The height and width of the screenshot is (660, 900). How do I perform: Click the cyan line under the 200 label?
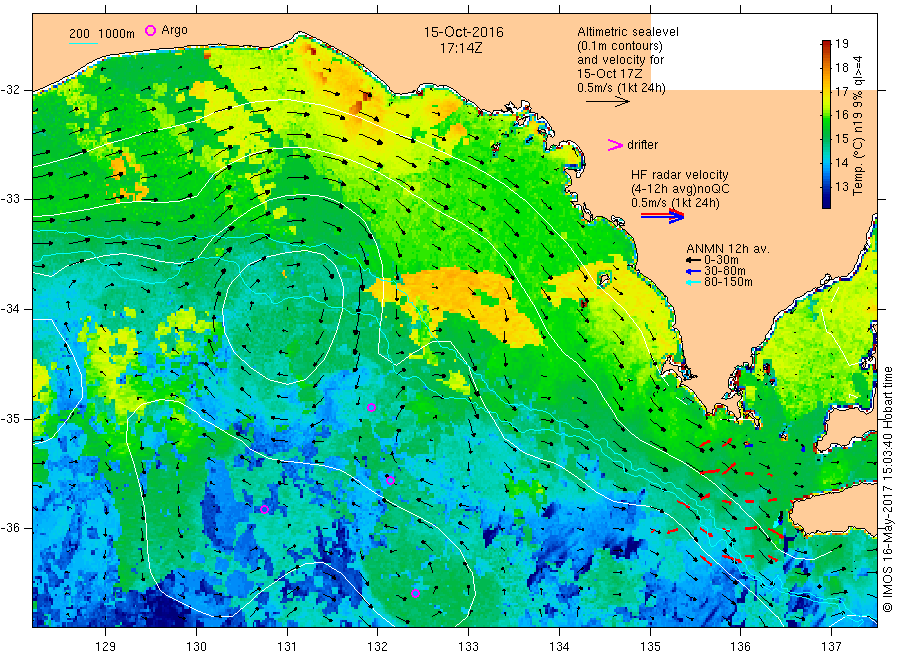(x=83, y=42)
